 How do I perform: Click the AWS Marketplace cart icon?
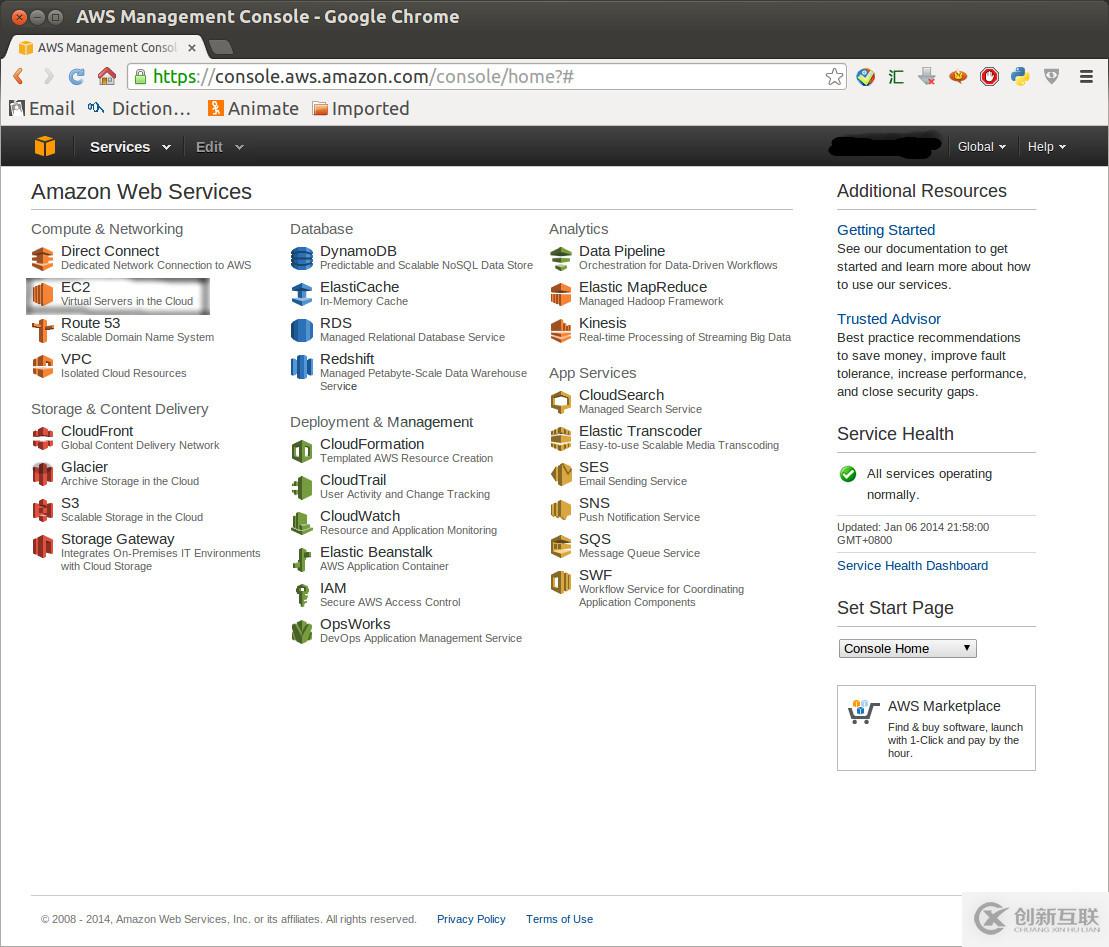pyautogui.click(x=863, y=711)
